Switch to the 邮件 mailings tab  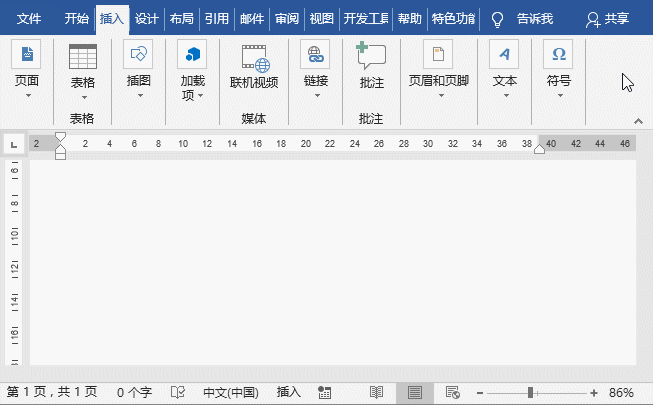pos(252,19)
